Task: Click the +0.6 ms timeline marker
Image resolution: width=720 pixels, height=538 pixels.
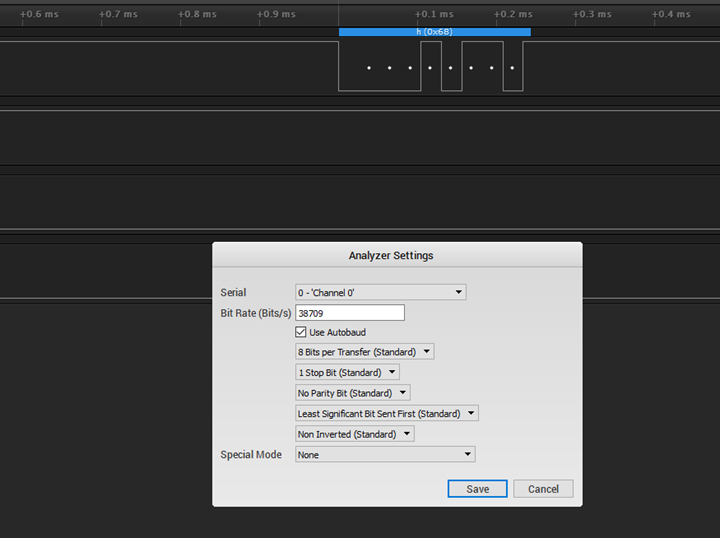Action: pos(38,15)
